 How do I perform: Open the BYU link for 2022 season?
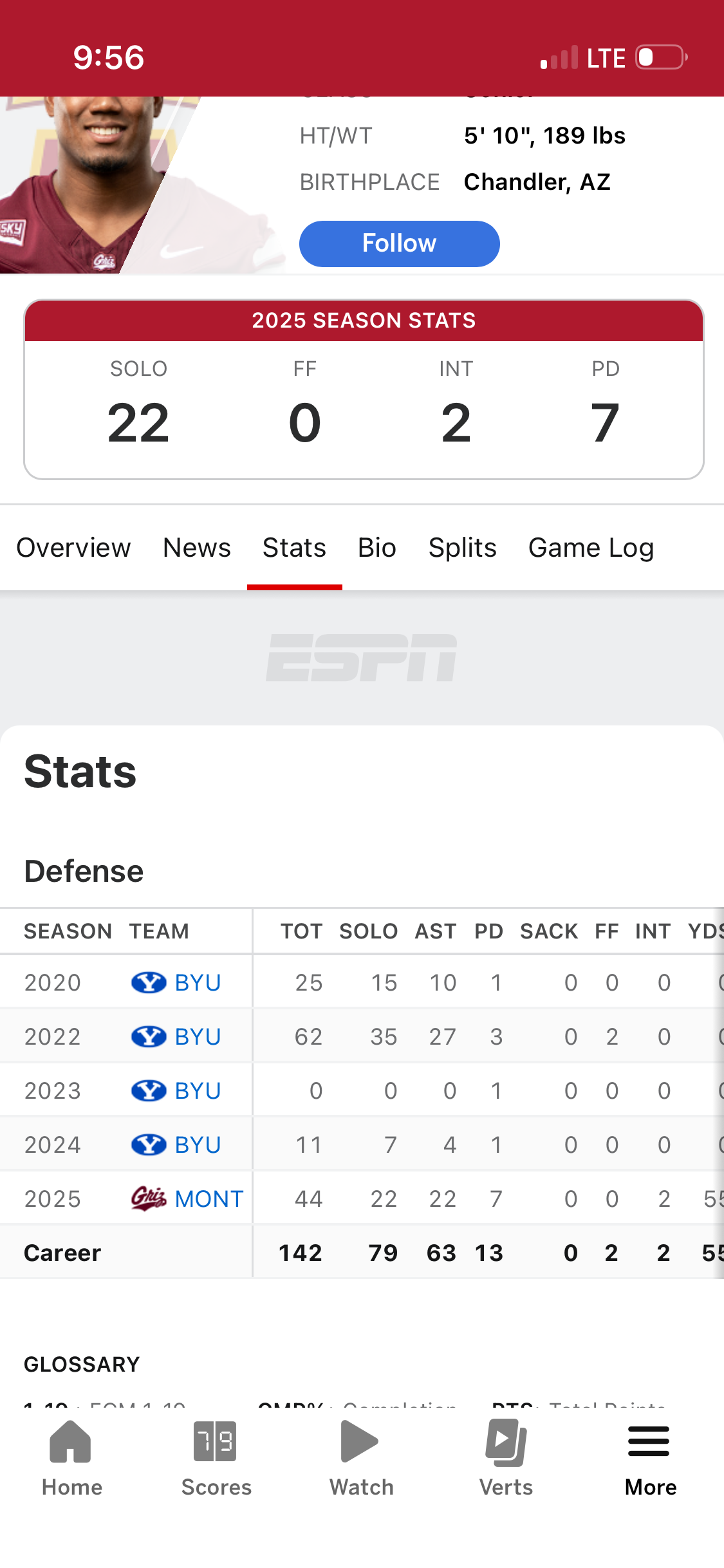coord(198,1037)
